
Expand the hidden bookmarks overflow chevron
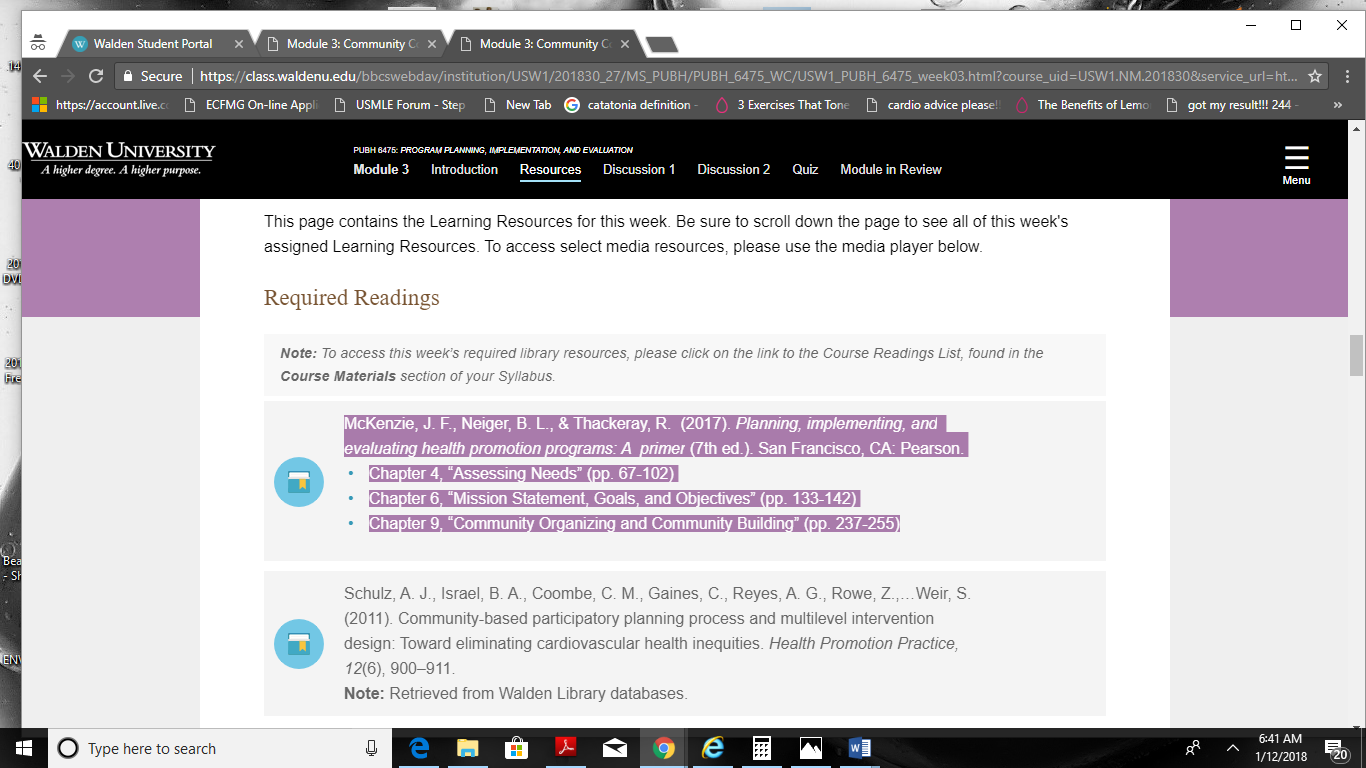coord(1338,104)
